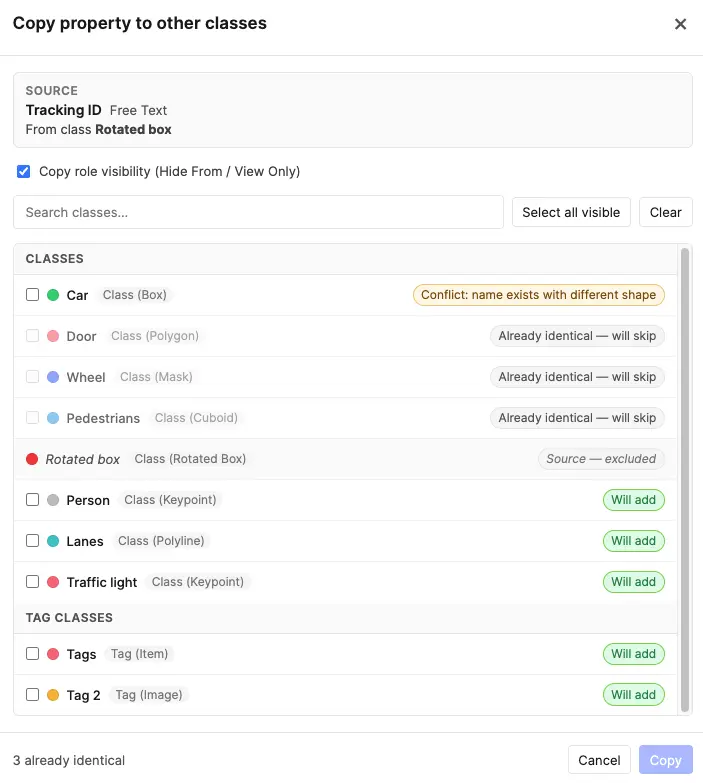Viewport: 703px width, 783px height.
Task: Click Traffic light's Will add badge
Action: click(x=634, y=581)
